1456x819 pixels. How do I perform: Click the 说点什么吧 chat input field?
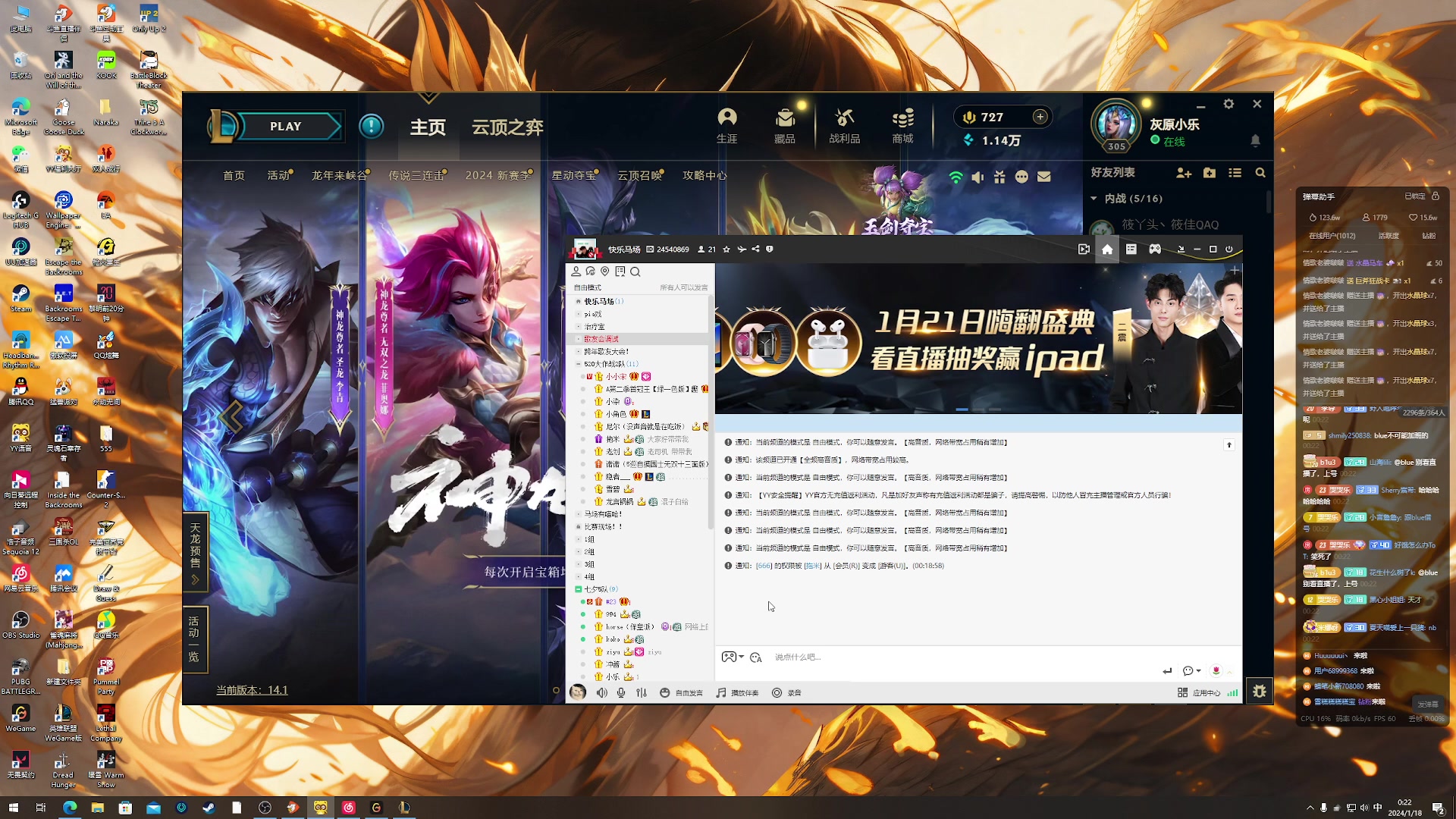(x=963, y=657)
